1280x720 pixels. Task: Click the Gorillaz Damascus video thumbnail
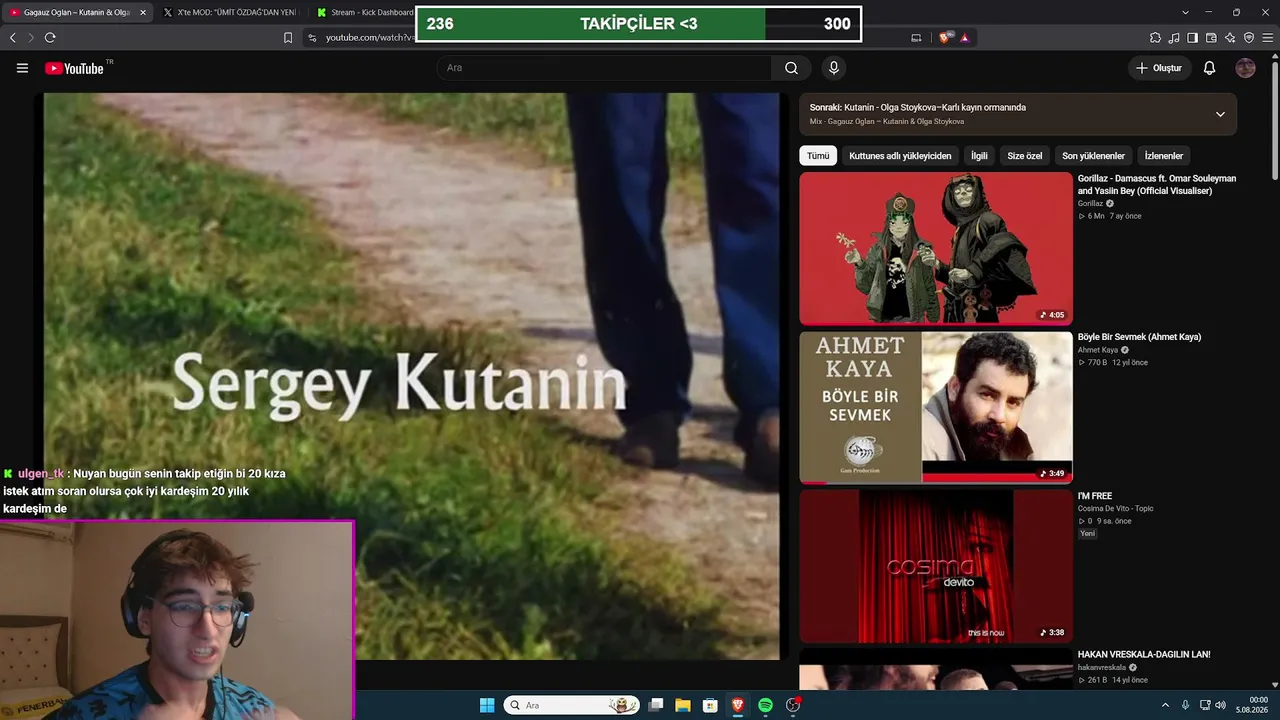tap(936, 249)
